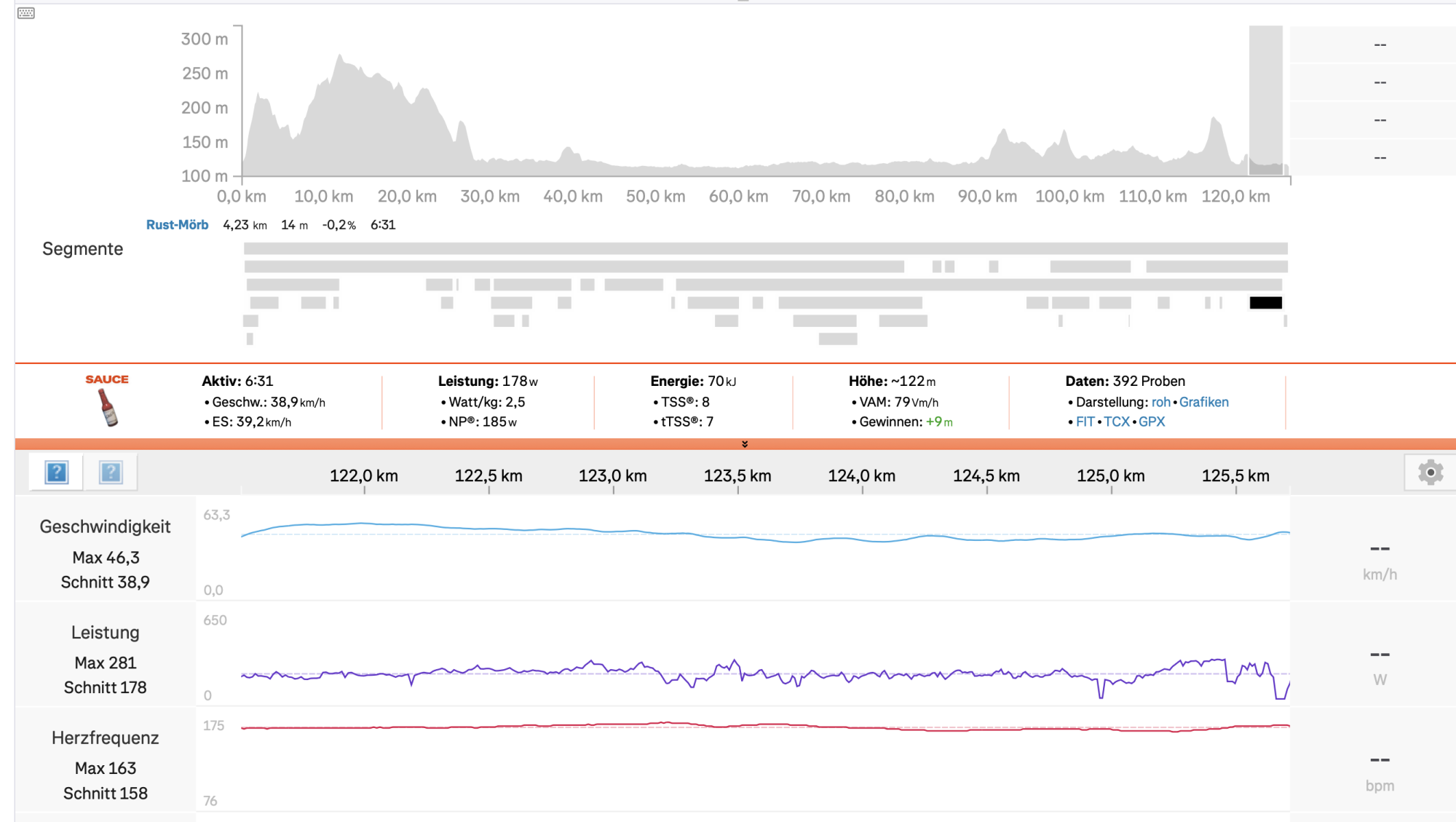Click the topmost full-length segment bar

click(x=764, y=249)
